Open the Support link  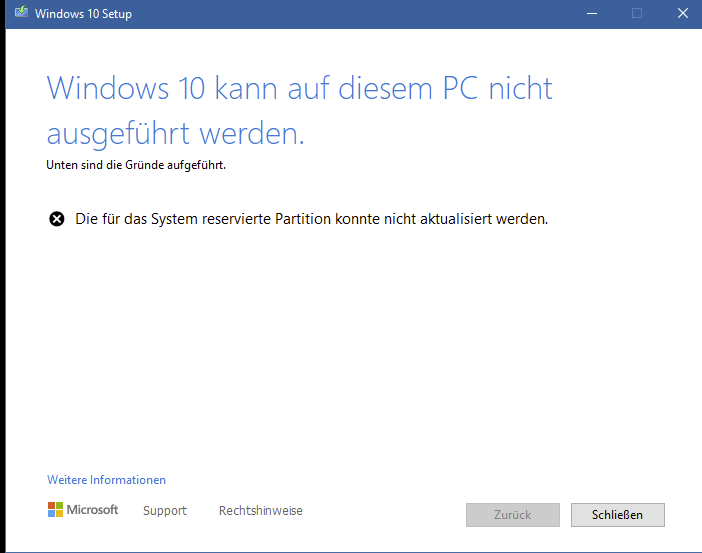(x=165, y=510)
